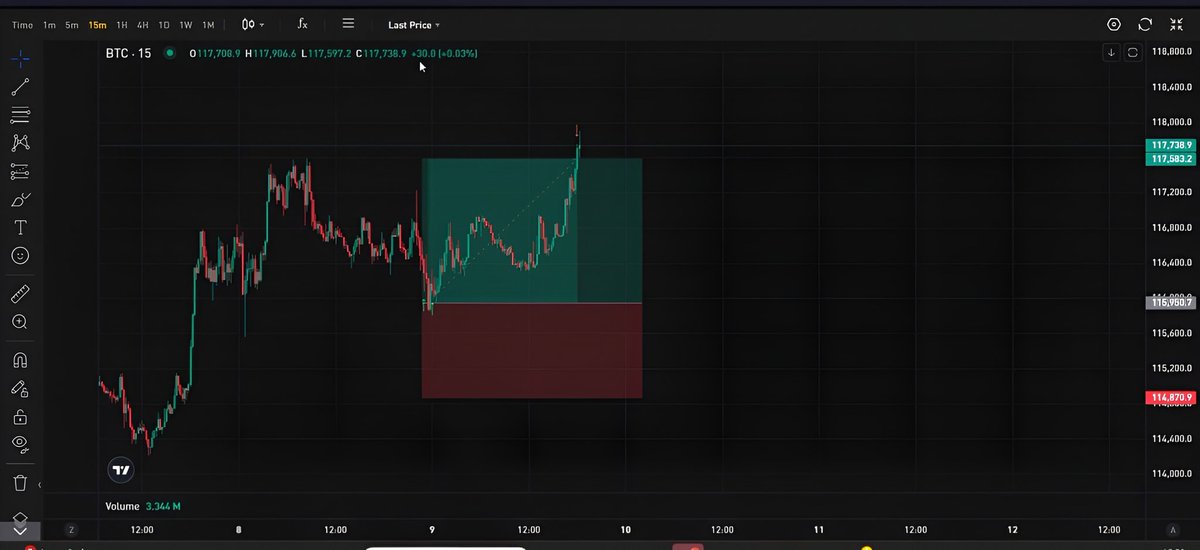Click the trash icon to remove drawings
Image resolution: width=1200 pixels, height=550 pixels.
pos(20,484)
